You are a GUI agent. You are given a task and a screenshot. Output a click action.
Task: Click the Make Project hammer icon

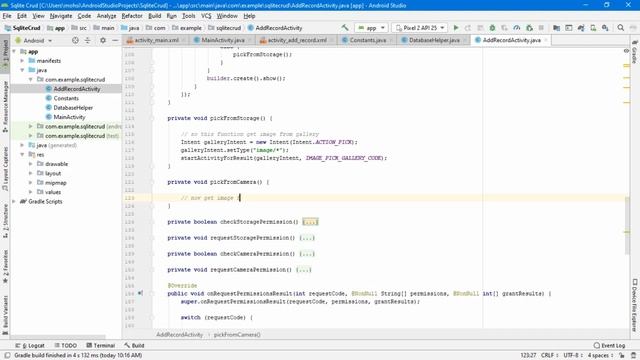pyautogui.click(x=345, y=28)
